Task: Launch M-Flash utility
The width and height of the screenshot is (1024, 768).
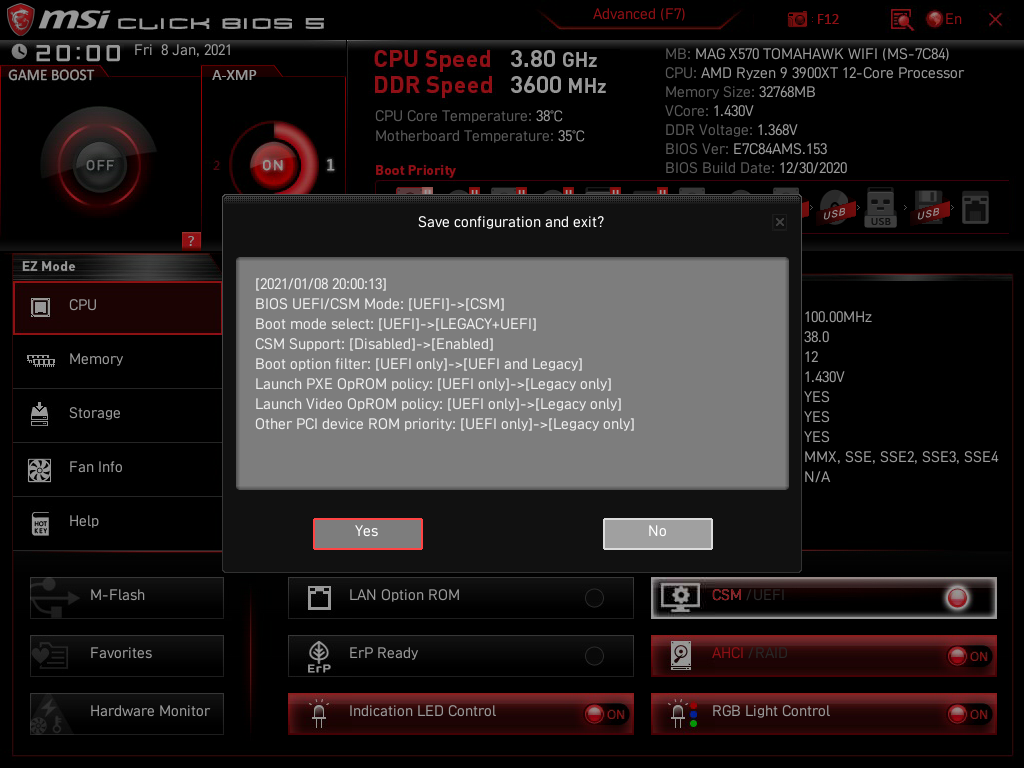Action: click(127, 598)
